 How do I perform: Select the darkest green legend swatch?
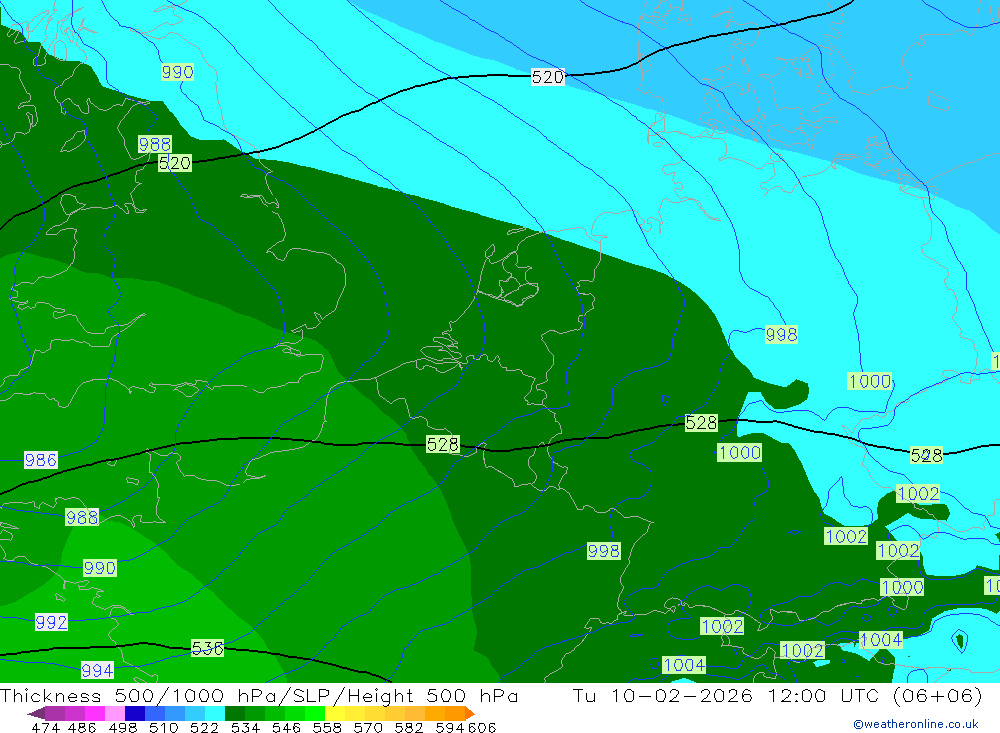coord(235,713)
